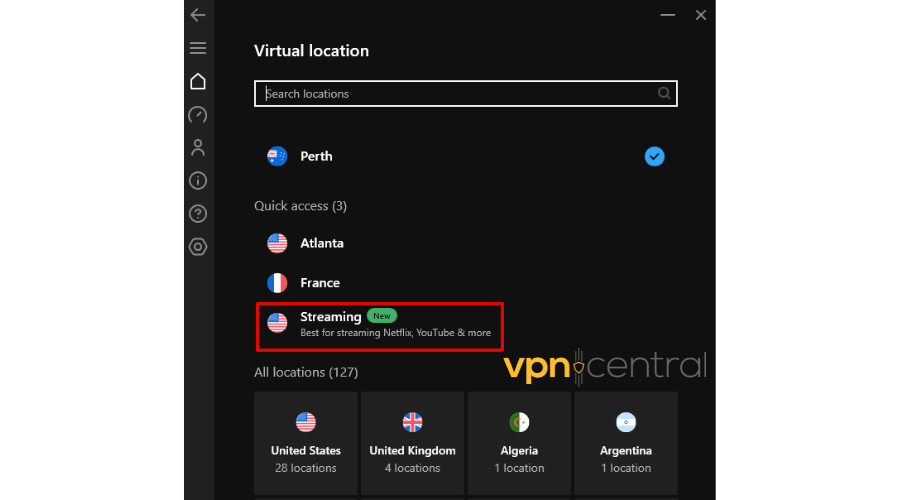This screenshot has height=500, width=900.
Task: Click the search magnifier icon
Action: [x=664, y=93]
